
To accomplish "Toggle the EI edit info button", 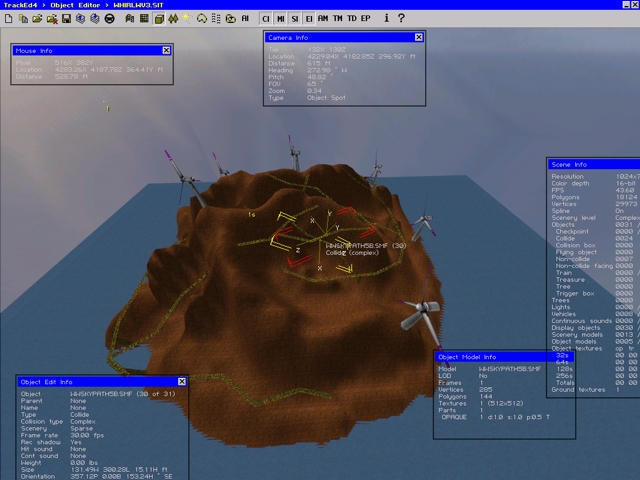I will (309, 19).
